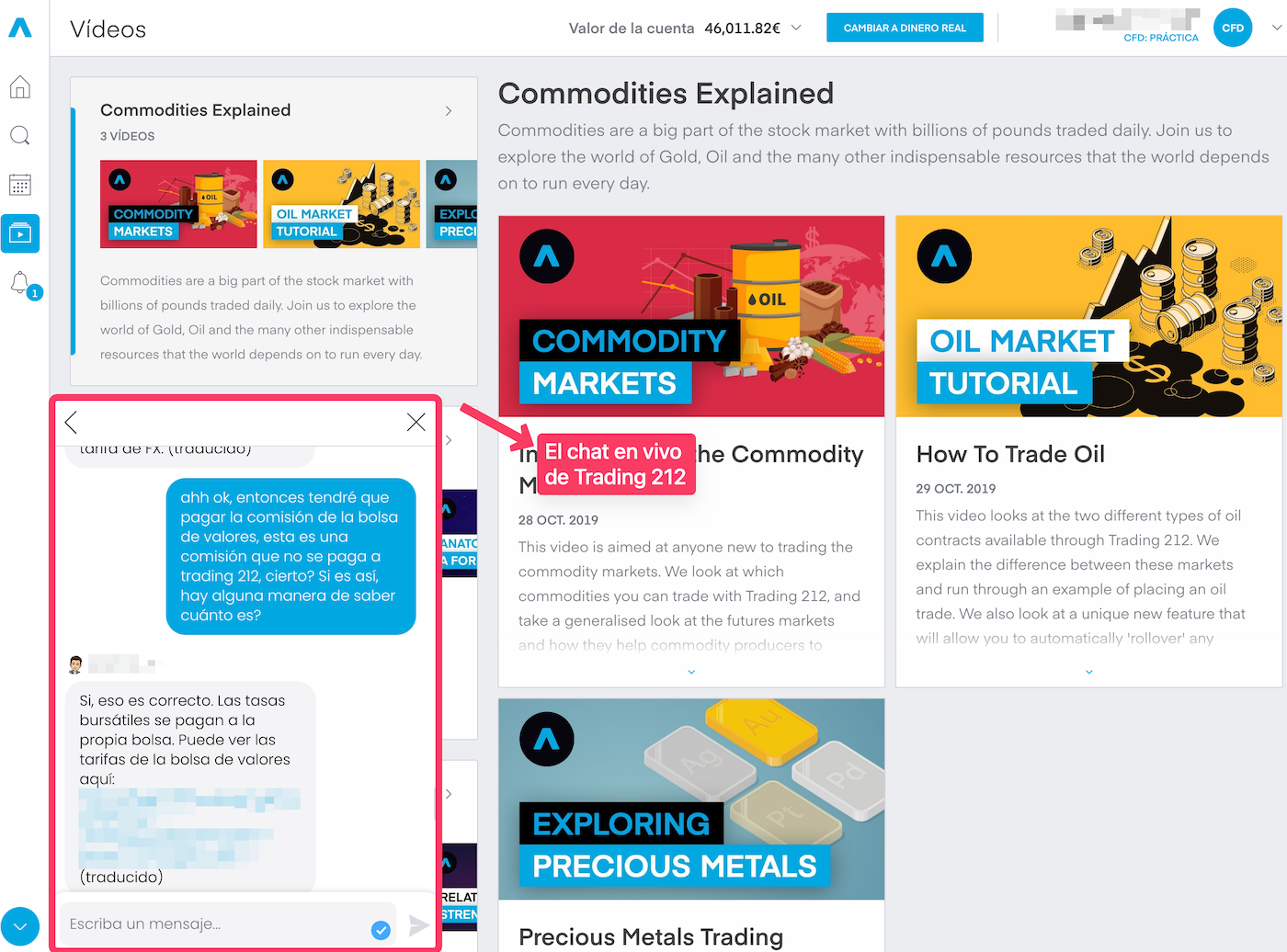Click the Vídeos page title

108,29
